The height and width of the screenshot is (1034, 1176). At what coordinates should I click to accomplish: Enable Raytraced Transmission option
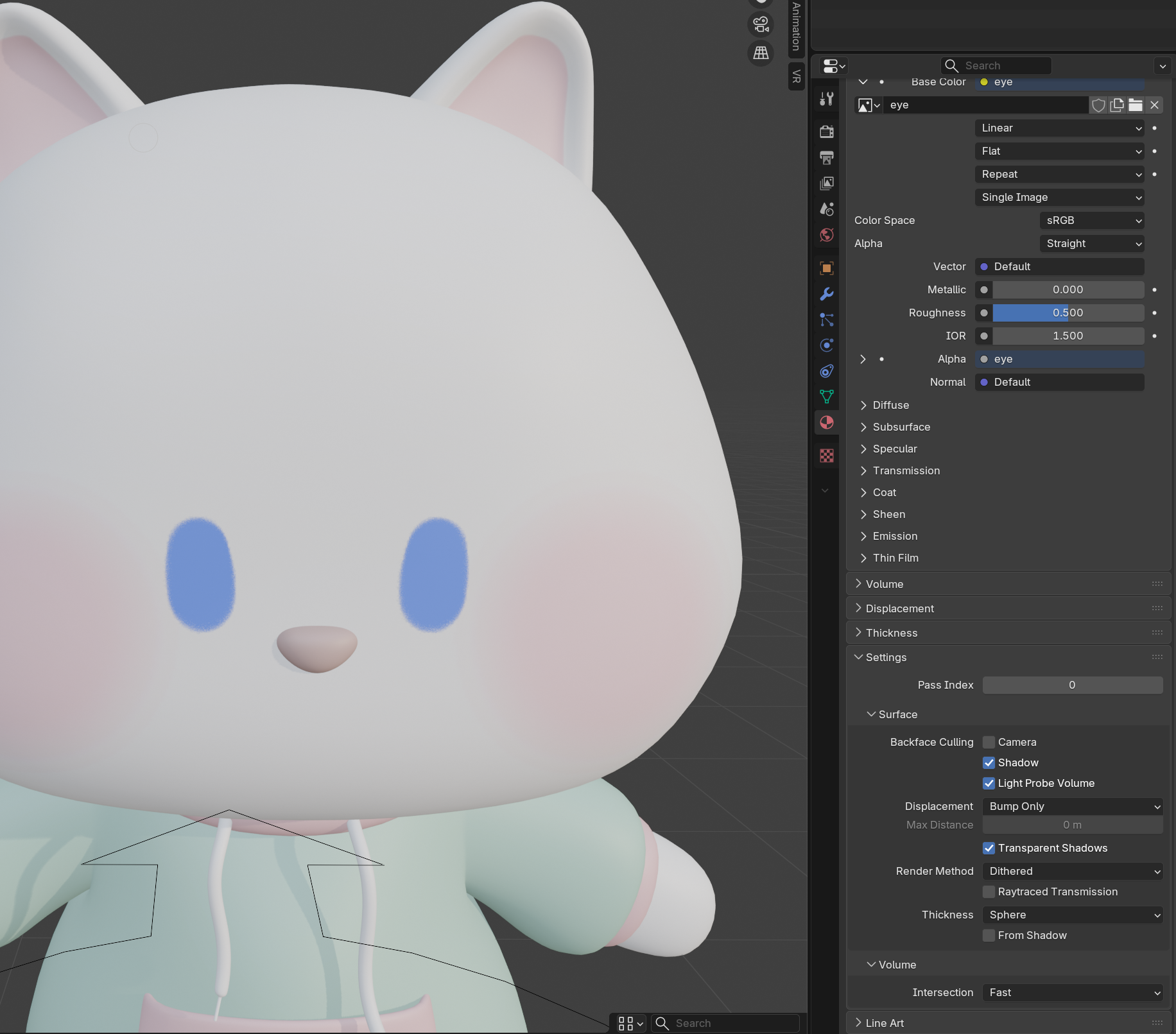[x=989, y=892]
